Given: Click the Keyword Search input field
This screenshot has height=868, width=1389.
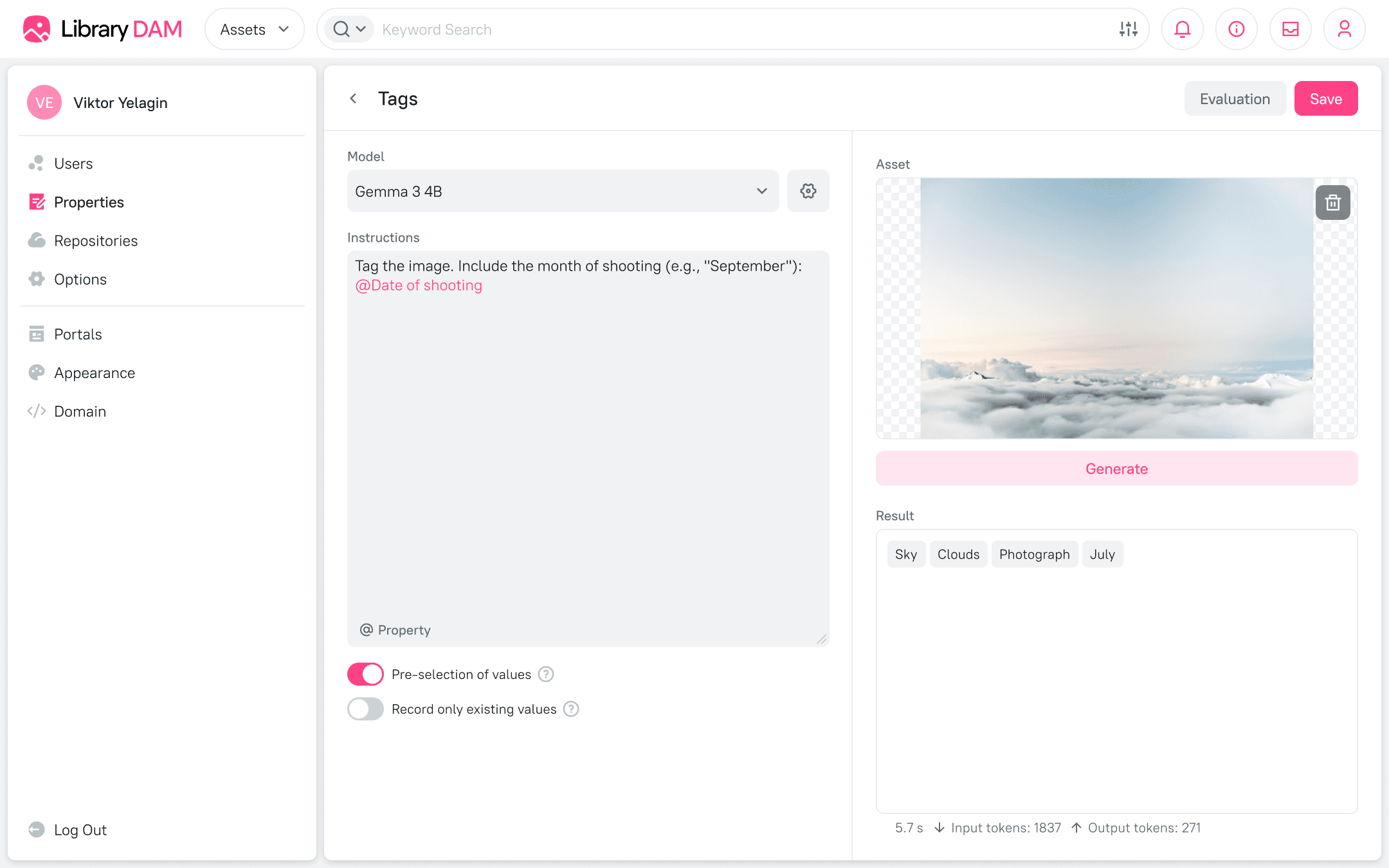Looking at the screenshot, I should pos(740,29).
